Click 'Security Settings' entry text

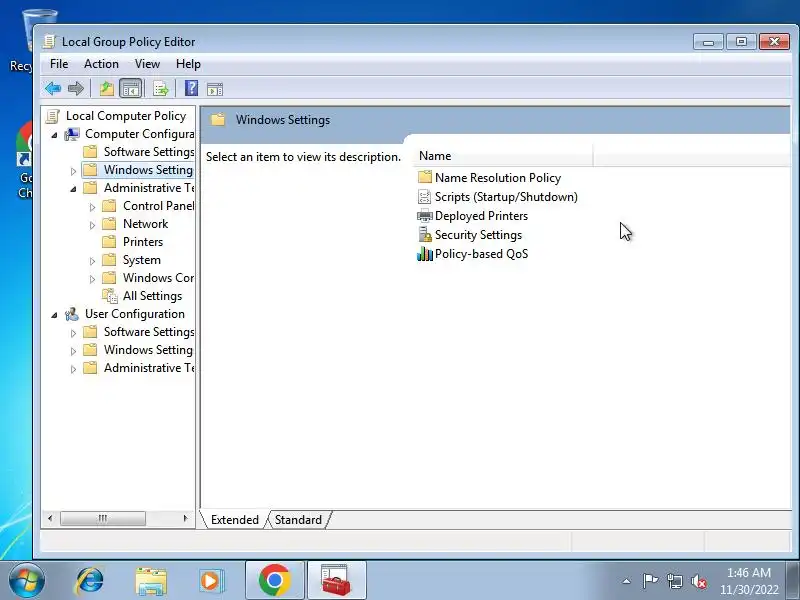(478, 235)
